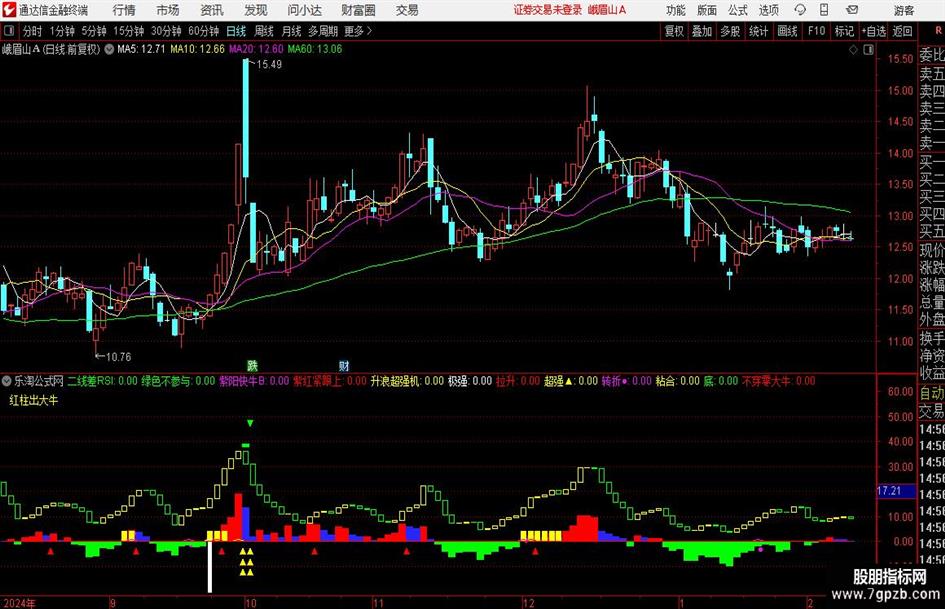Switch to 30分钟 period

coord(166,31)
